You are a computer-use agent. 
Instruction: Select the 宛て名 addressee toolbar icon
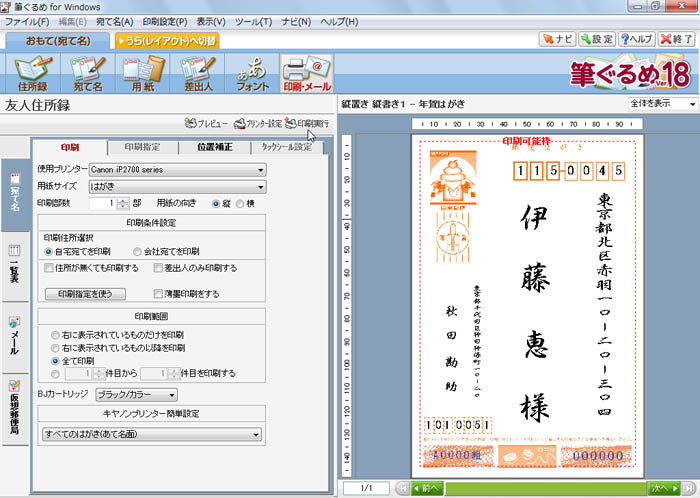88,74
